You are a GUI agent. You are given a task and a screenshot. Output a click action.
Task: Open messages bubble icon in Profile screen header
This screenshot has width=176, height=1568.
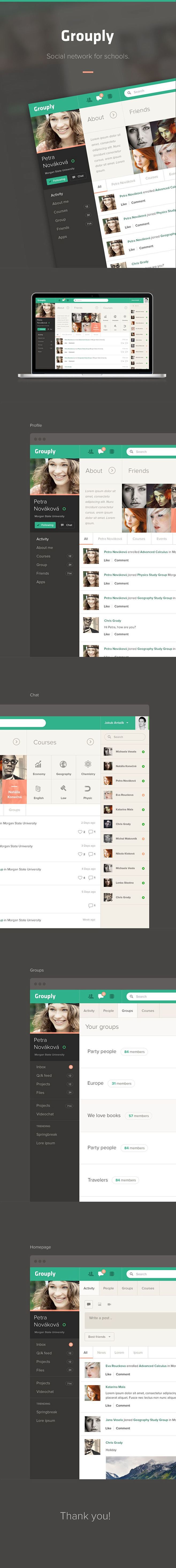[x=102, y=451]
